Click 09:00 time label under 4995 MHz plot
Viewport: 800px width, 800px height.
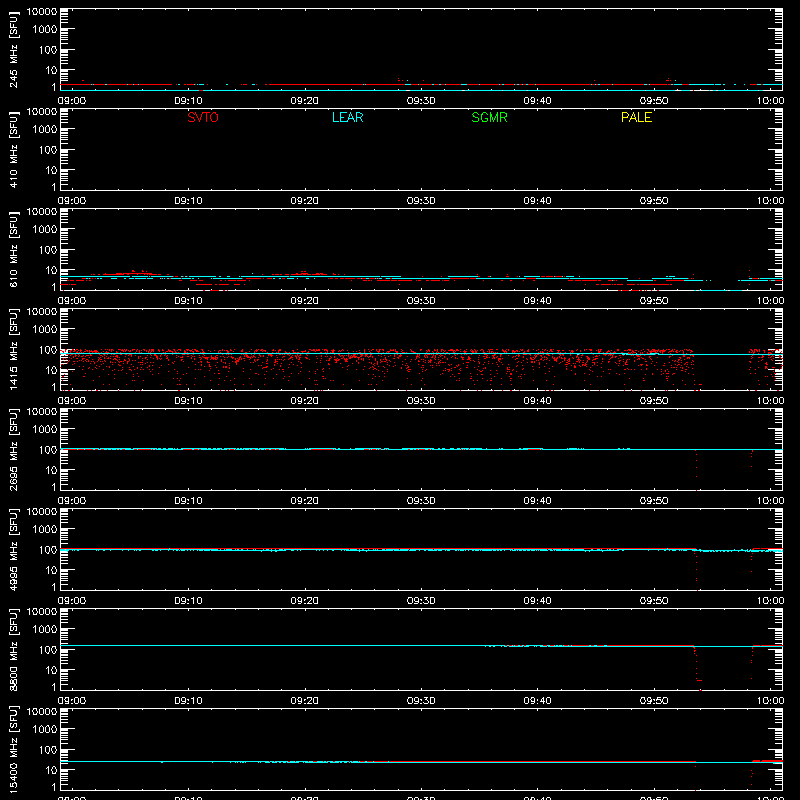pyautogui.click(x=72, y=601)
